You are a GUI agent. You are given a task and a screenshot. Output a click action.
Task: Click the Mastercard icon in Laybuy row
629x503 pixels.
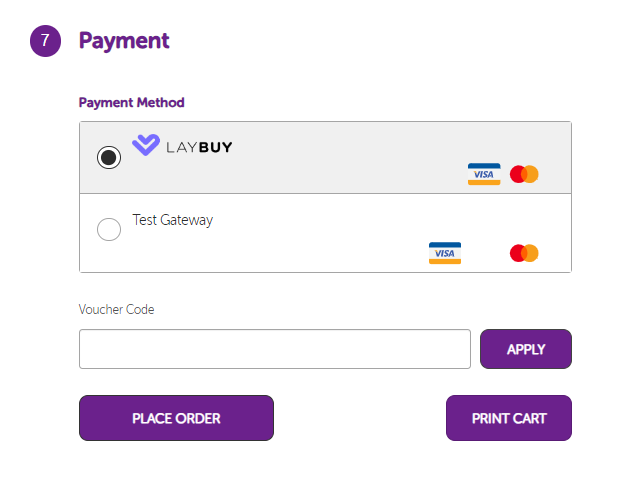coord(524,174)
